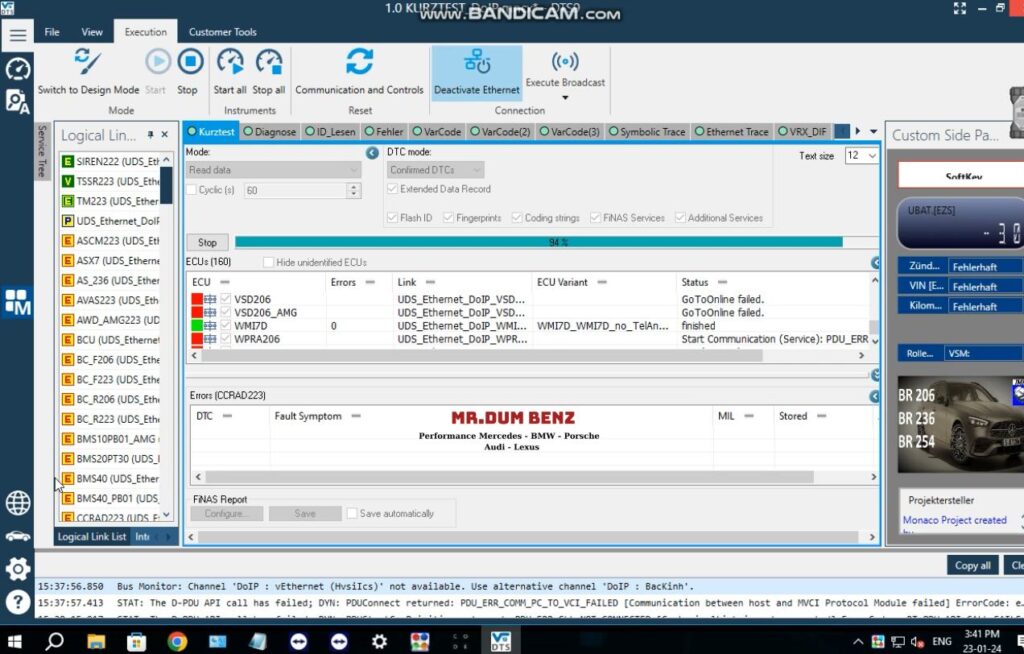Click Copy all in the log panel
This screenshot has width=1024, height=654.
point(971,565)
